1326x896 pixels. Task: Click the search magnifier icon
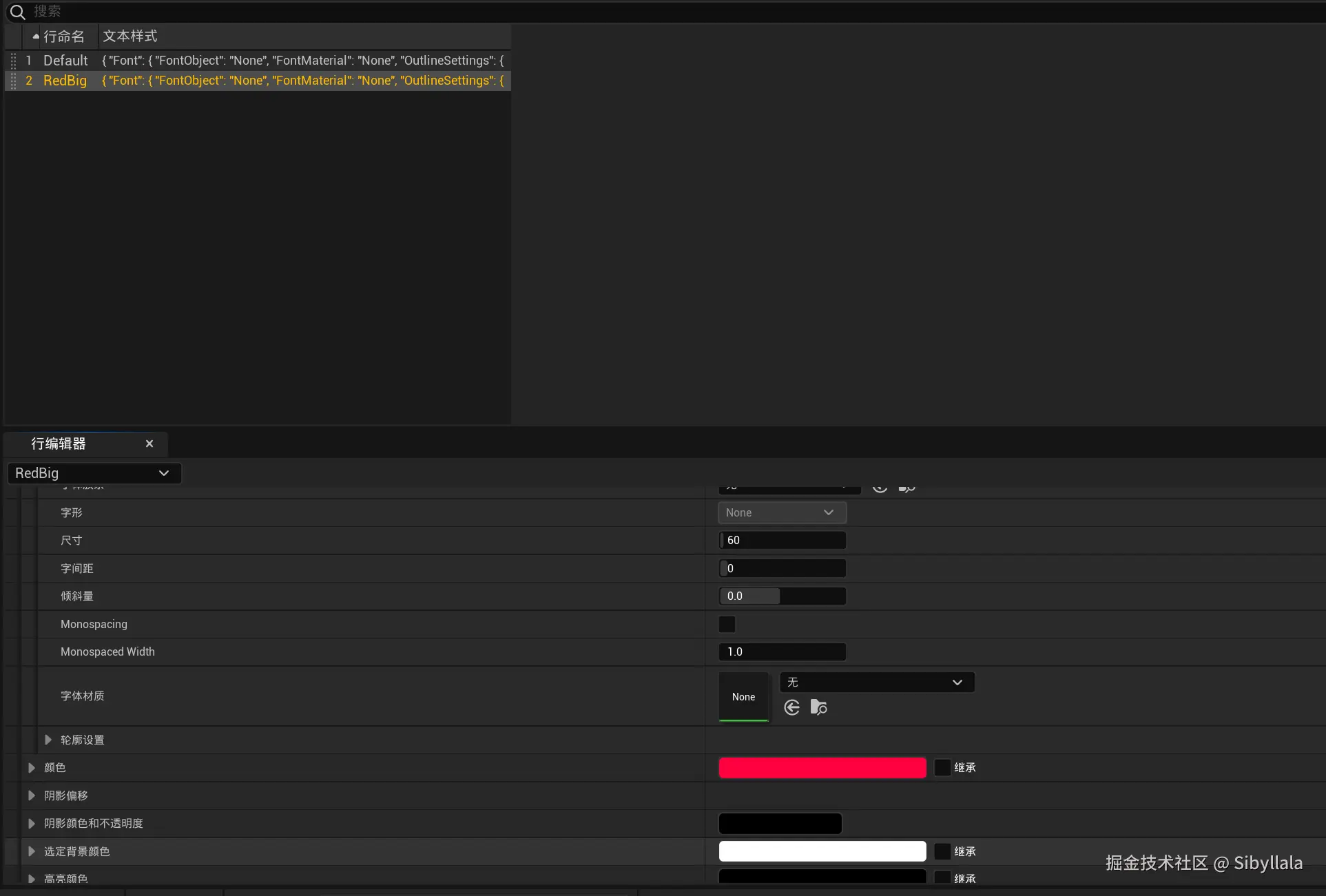(x=17, y=12)
